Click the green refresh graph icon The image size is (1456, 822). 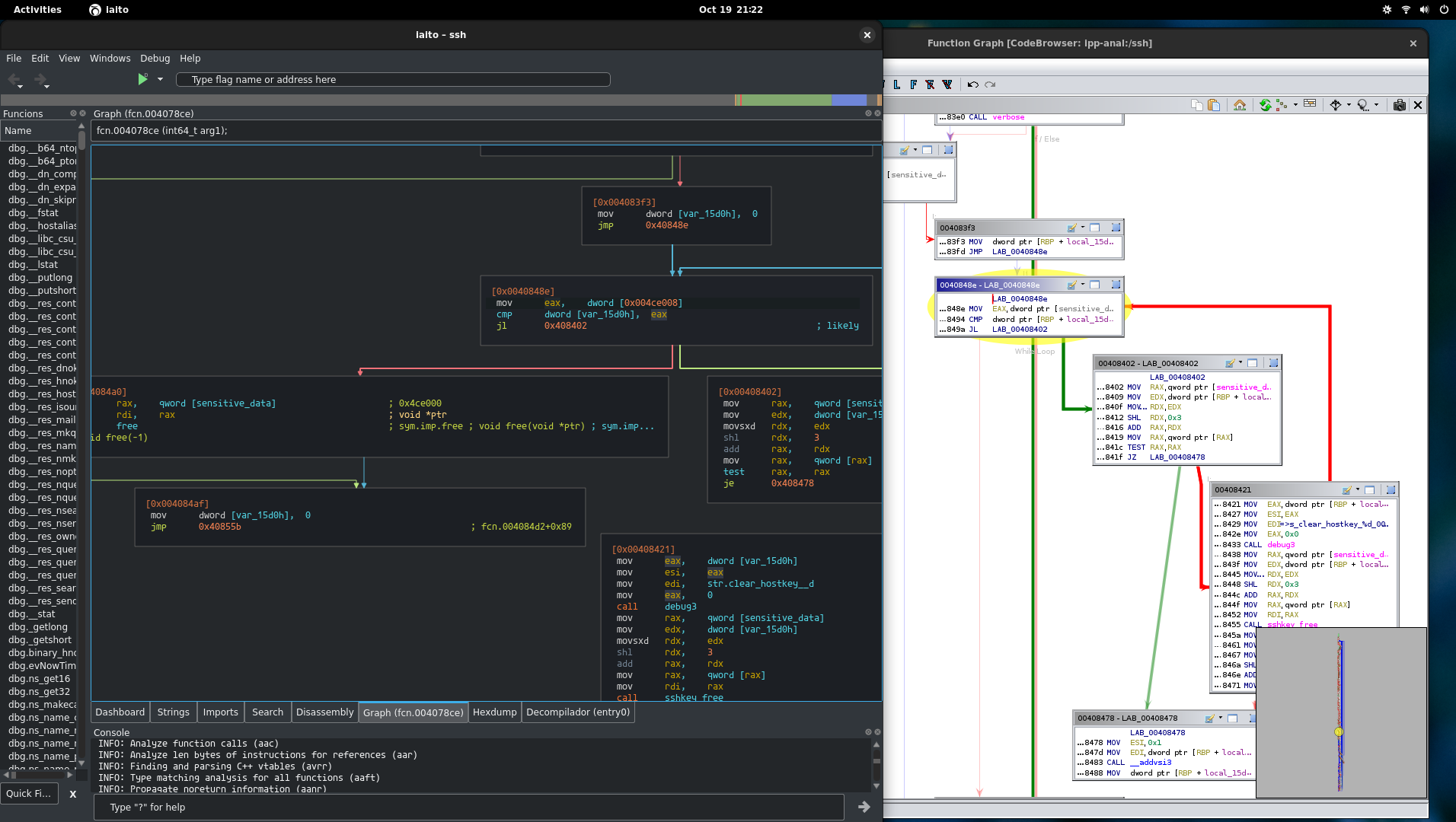1265,105
